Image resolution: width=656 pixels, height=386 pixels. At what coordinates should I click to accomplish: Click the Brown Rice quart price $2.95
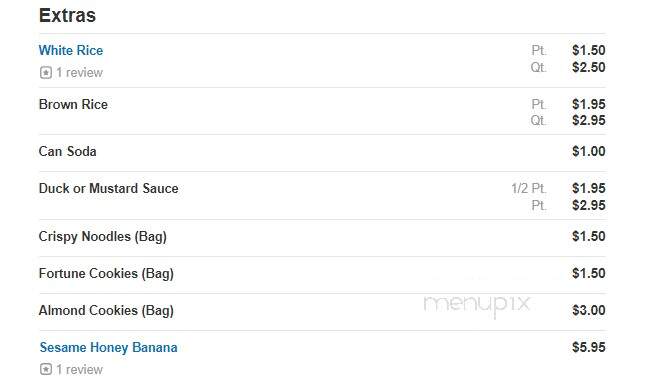[589, 120]
